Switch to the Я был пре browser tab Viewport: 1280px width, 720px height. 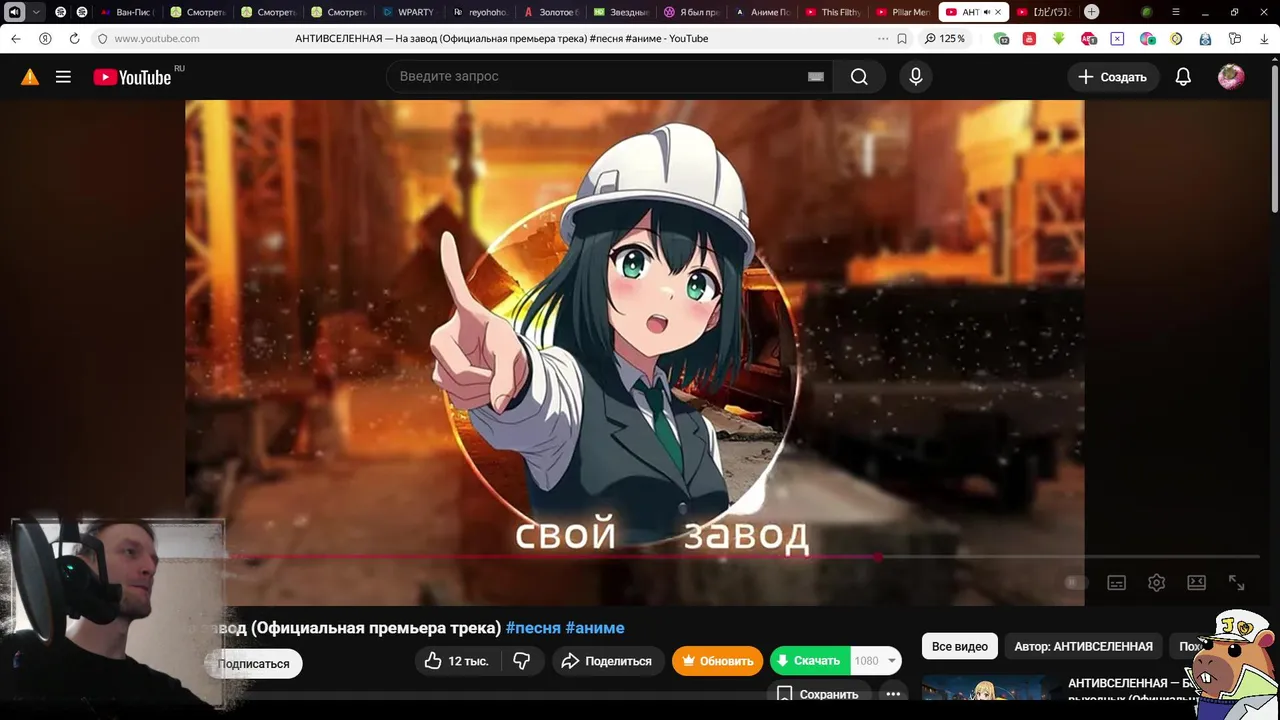pyautogui.click(x=691, y=12)
